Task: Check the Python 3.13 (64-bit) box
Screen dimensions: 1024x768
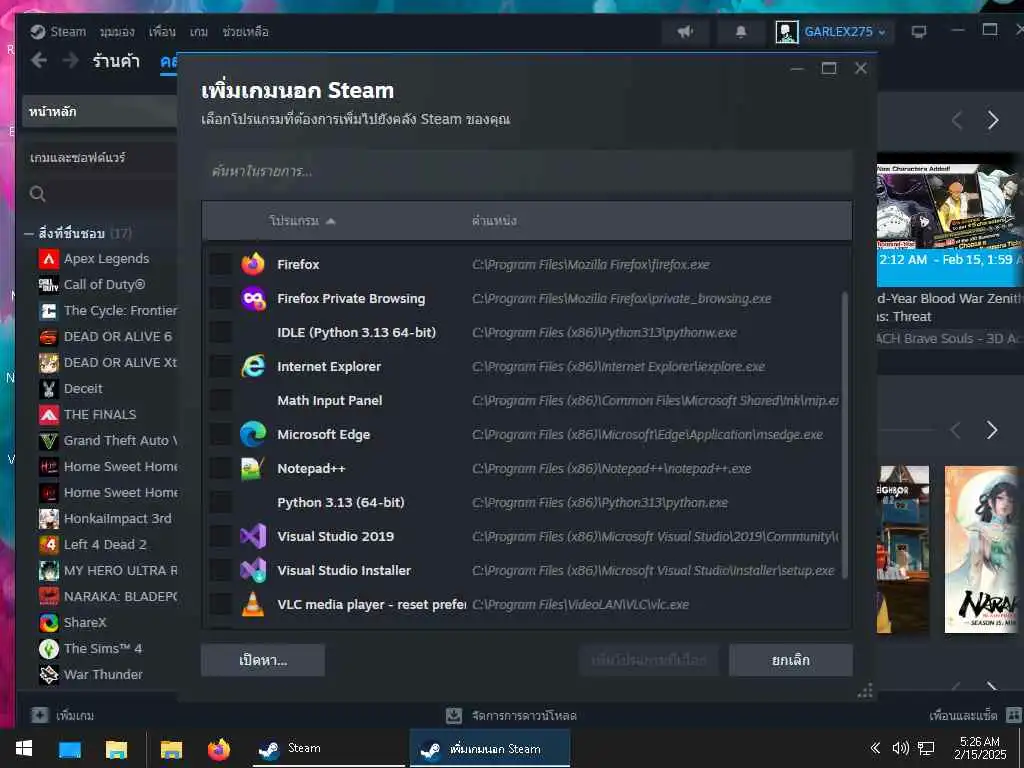Action: (x=220, y=502)
